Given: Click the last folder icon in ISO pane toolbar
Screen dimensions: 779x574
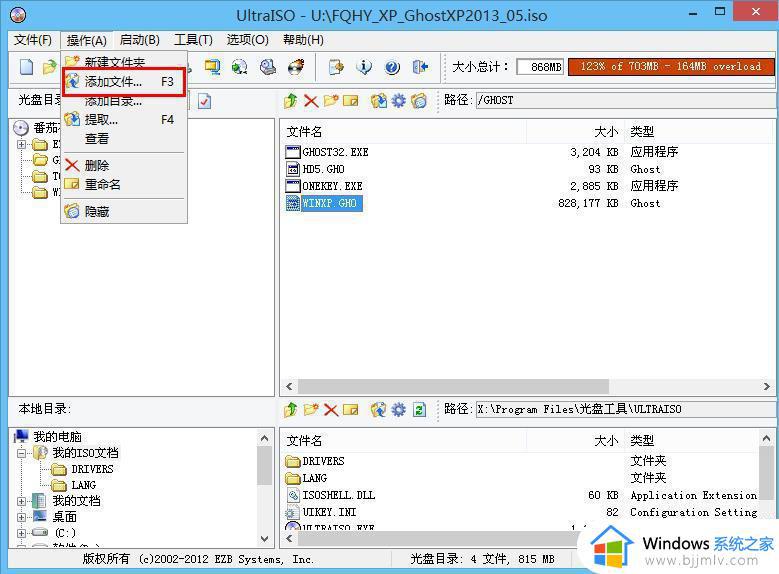Looking at the screenshot, I should (x=419, y=101).
